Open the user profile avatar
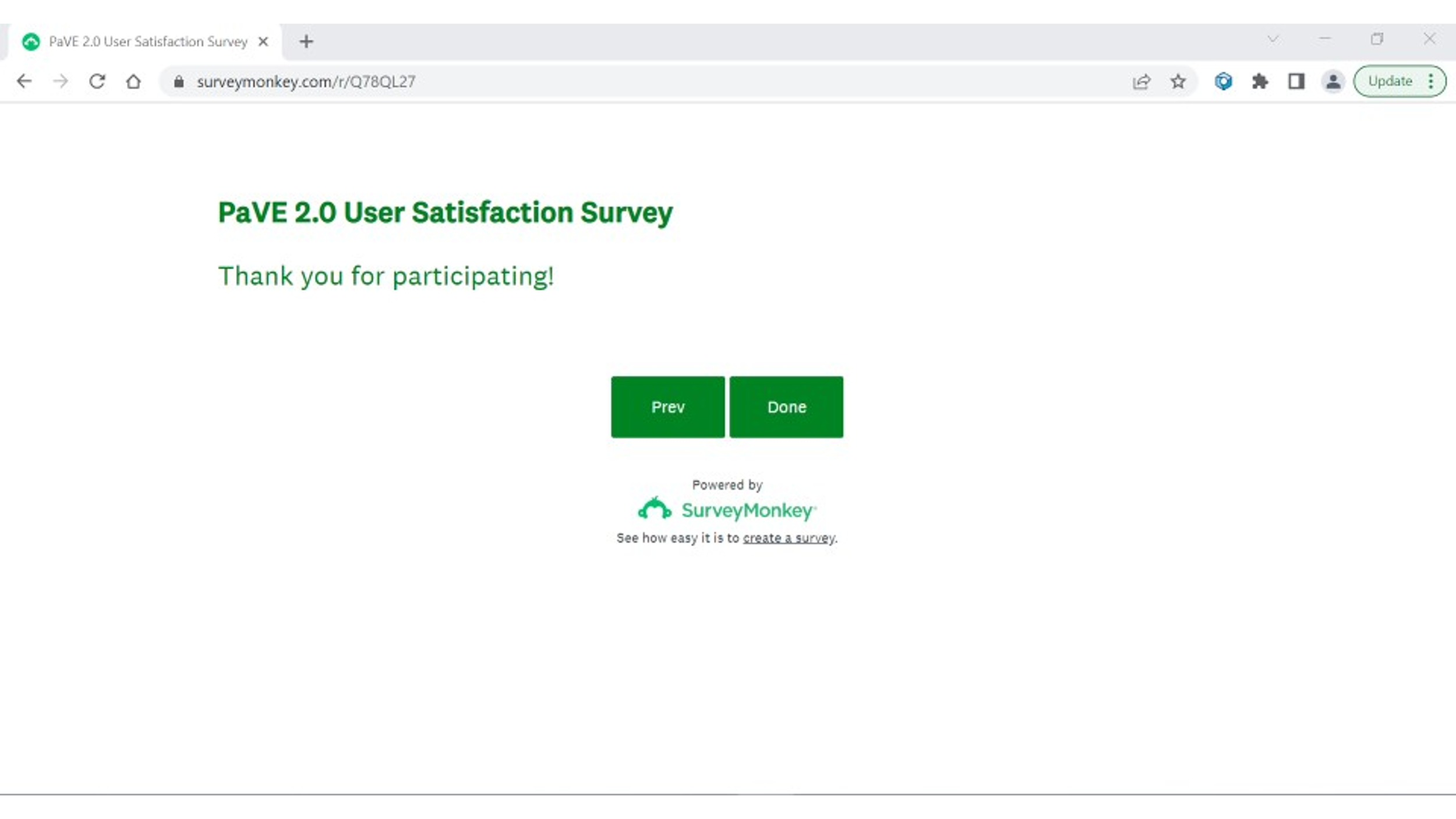Image resolution: width=1456 pixels, height=819 pixels. click(x=1333, y=81)
